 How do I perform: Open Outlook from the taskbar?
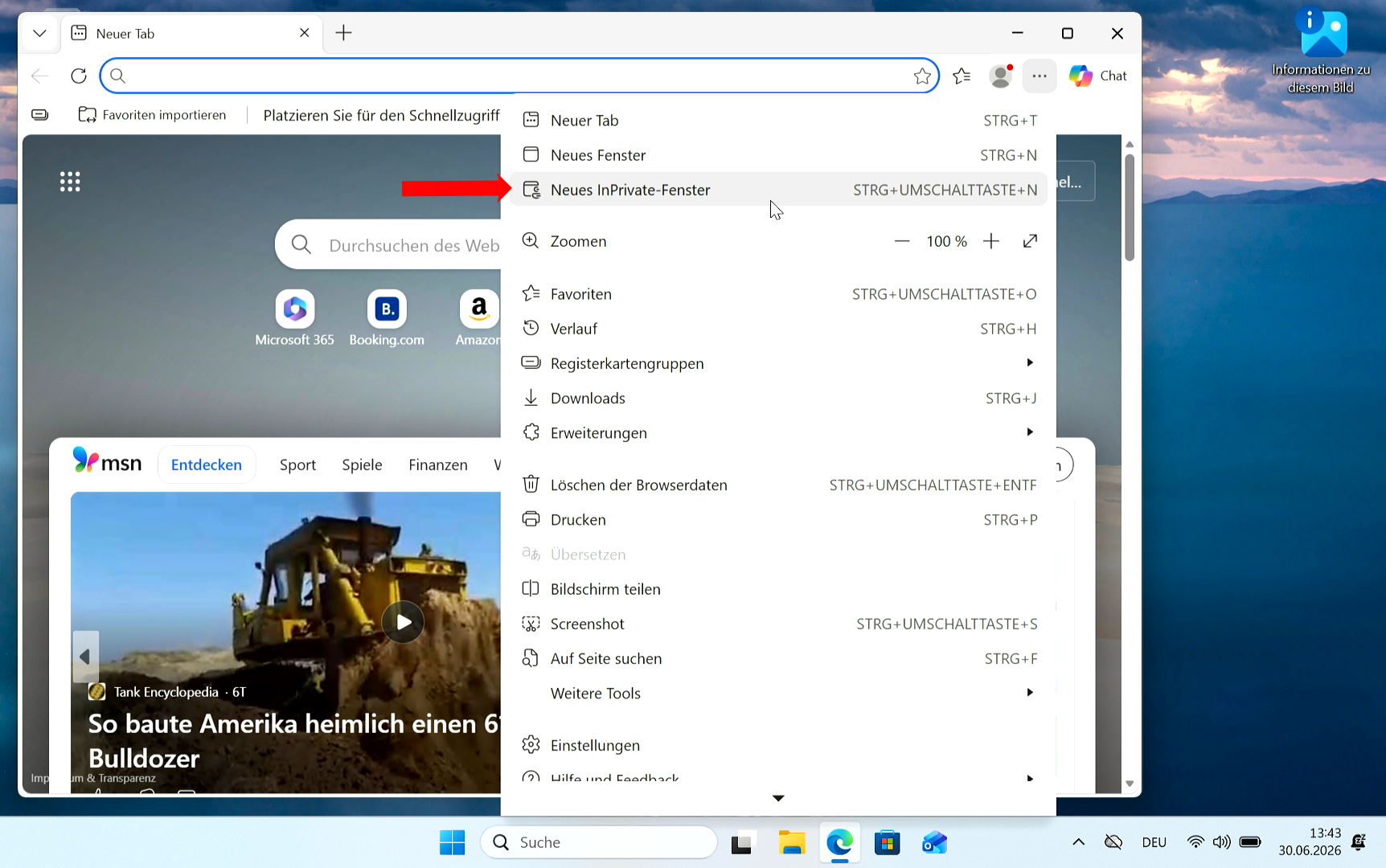(x=934, y=842)
